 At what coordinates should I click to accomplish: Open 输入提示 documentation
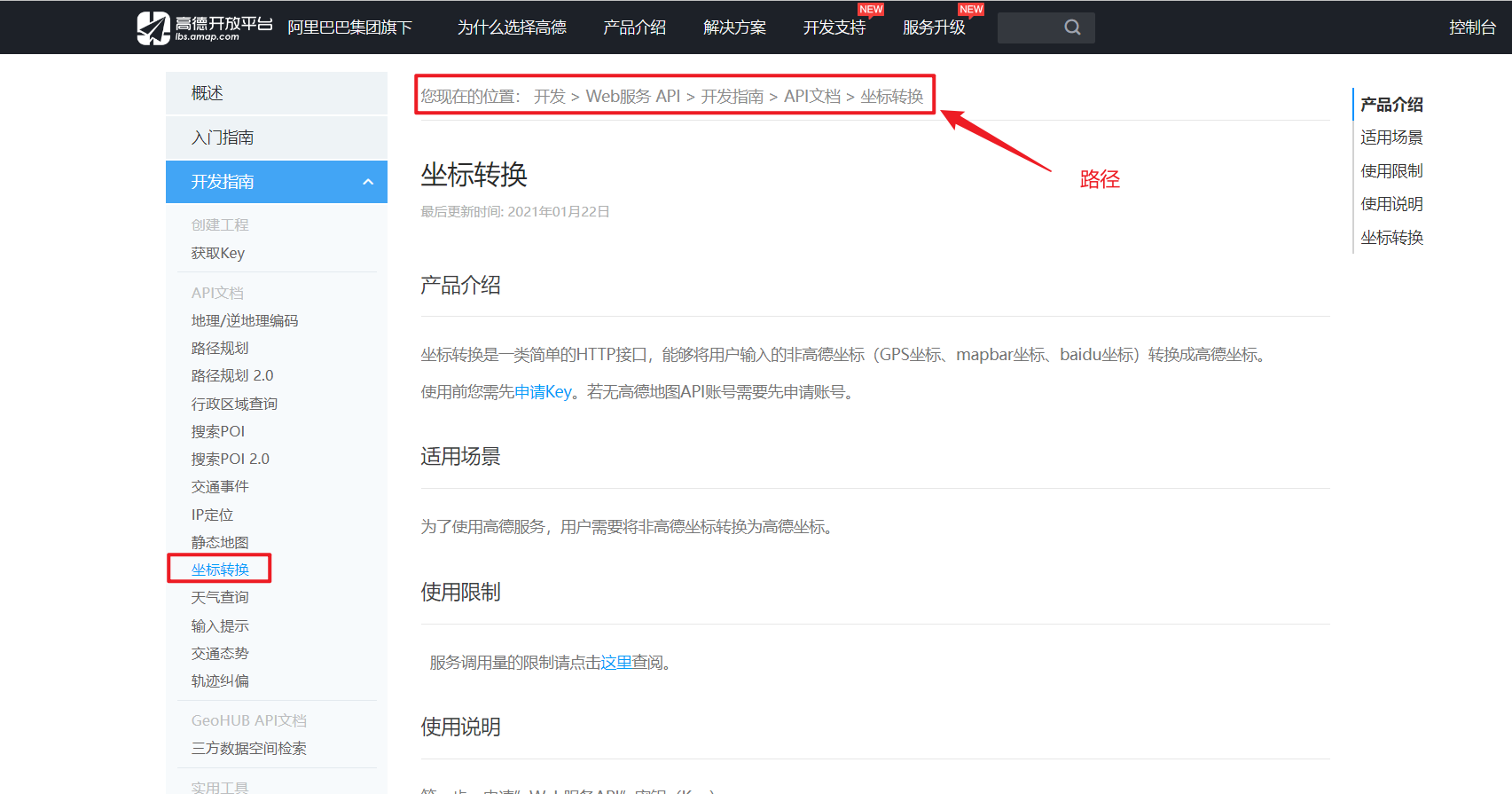point(220,625)
